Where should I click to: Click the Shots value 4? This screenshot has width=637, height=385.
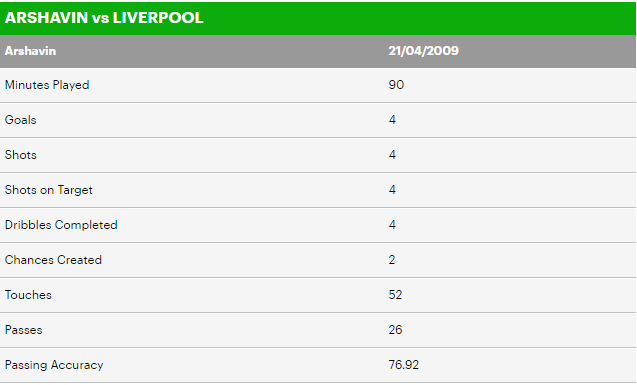(x=392, y=155)
